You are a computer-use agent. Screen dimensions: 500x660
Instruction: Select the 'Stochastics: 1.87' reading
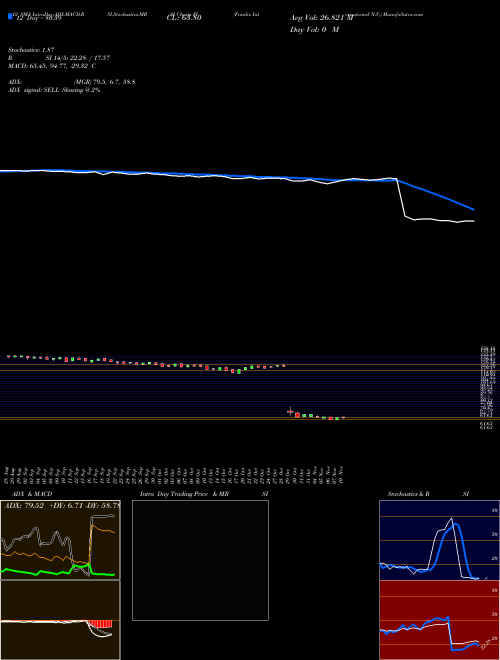tap(31, 50)
